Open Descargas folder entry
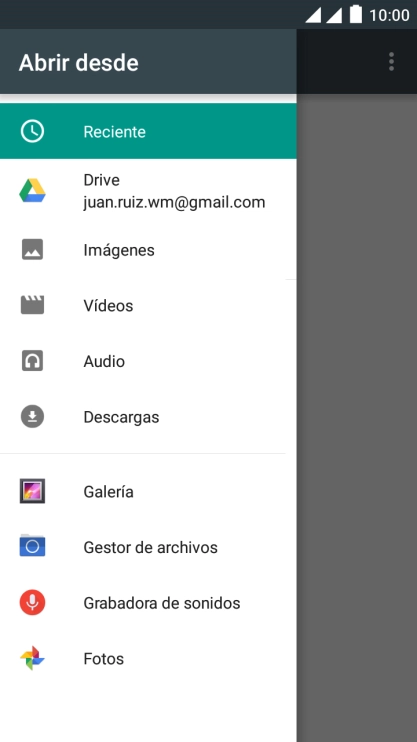The width and height of the screenshot is (417, 742). pyautogui.click(x=148, y=417)
